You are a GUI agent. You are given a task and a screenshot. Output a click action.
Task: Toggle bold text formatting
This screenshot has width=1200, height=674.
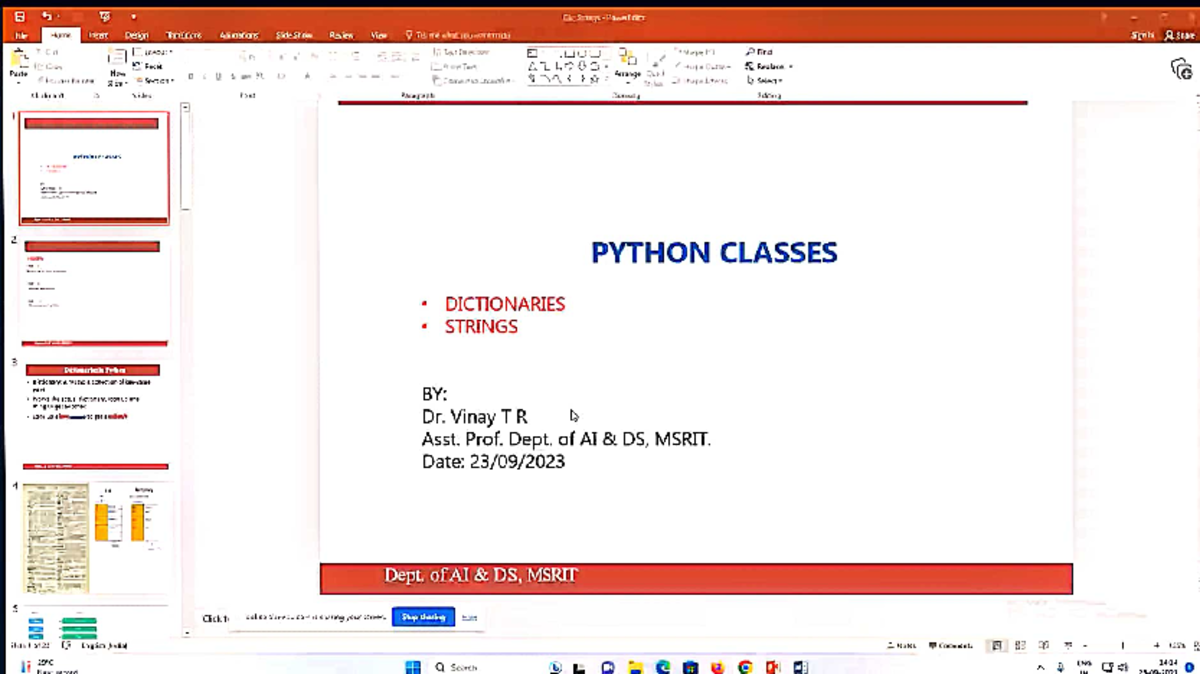(191, 75)
